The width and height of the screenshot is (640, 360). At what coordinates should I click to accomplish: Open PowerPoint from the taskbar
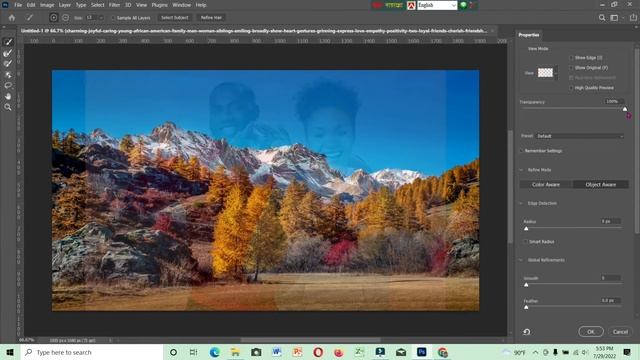click(297, 352)
